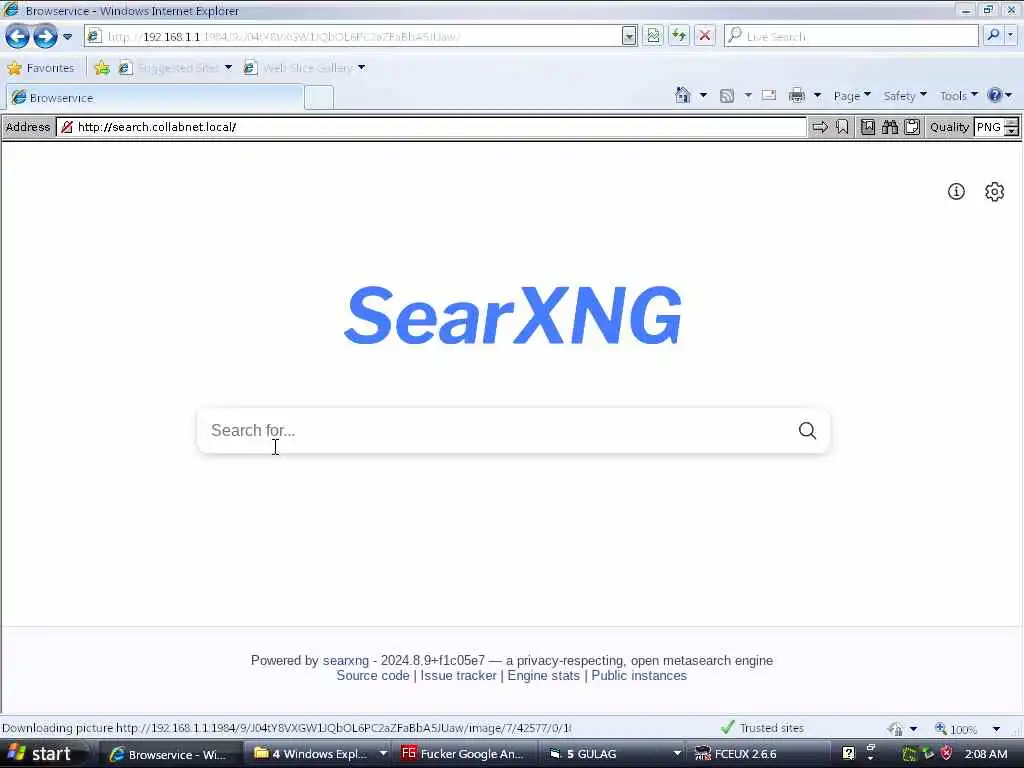Click the Read Mail envelope icon

pos(769,96)
